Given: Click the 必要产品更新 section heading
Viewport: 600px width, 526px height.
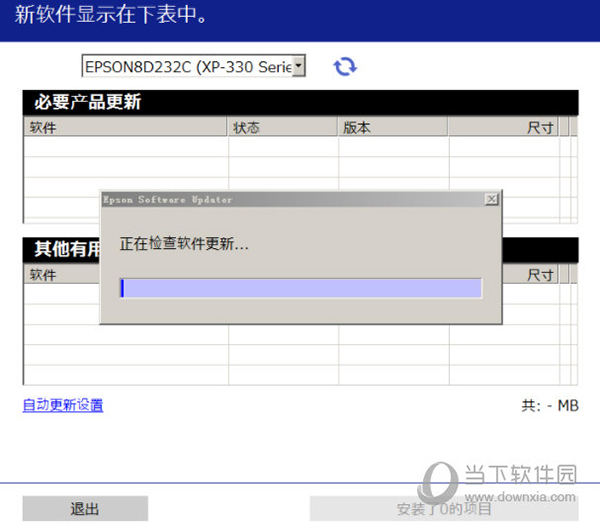Looking at the screenshot, I should click(88, 102).
